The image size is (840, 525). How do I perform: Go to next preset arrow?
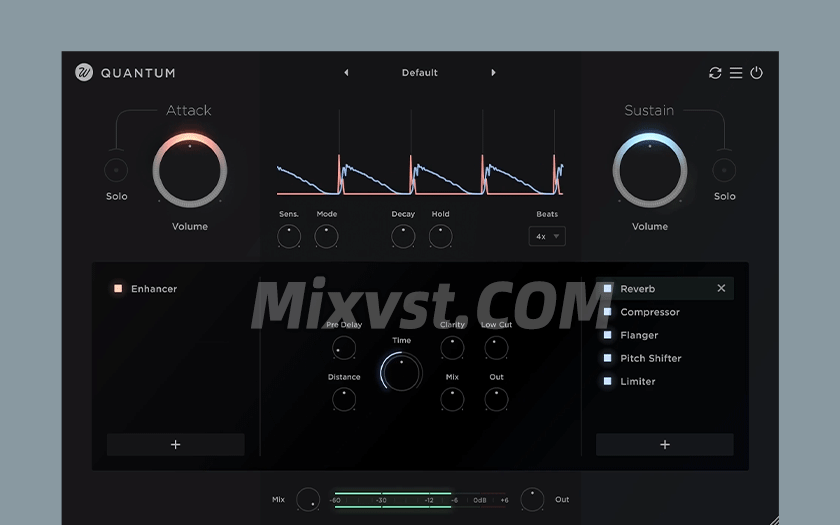click(x=493, y=73)
